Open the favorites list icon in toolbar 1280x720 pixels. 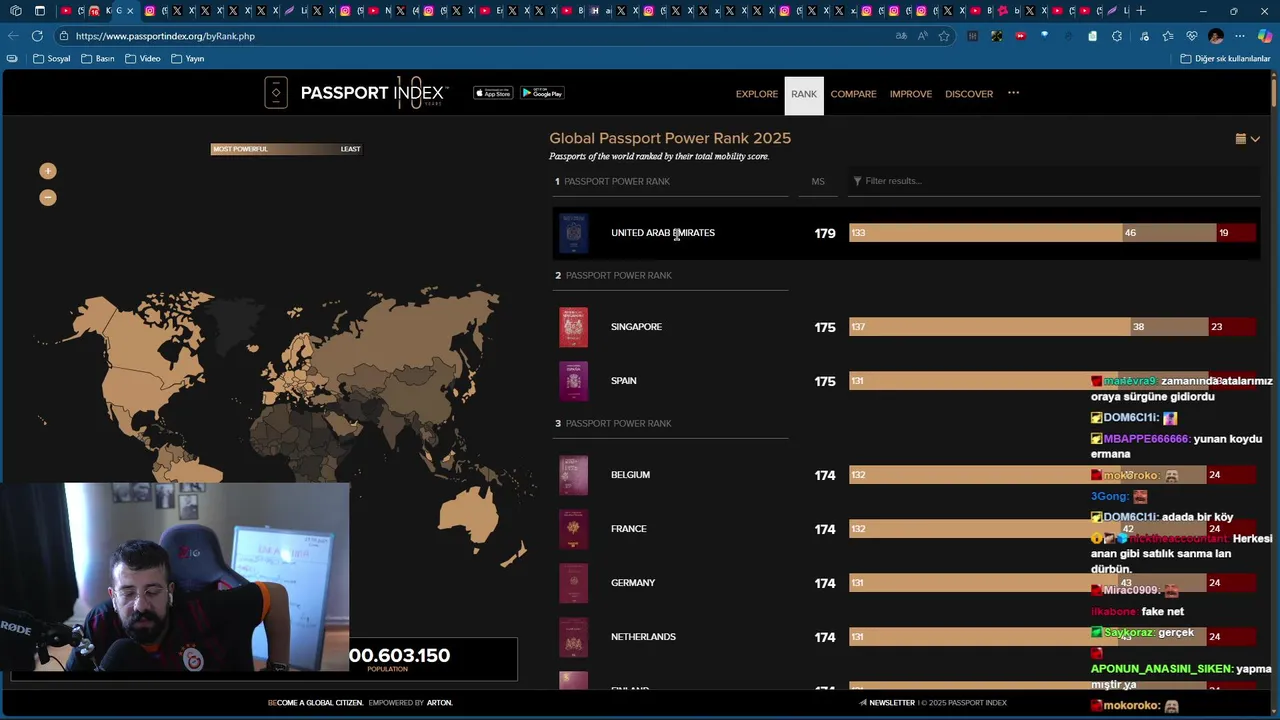point(1167,36)
